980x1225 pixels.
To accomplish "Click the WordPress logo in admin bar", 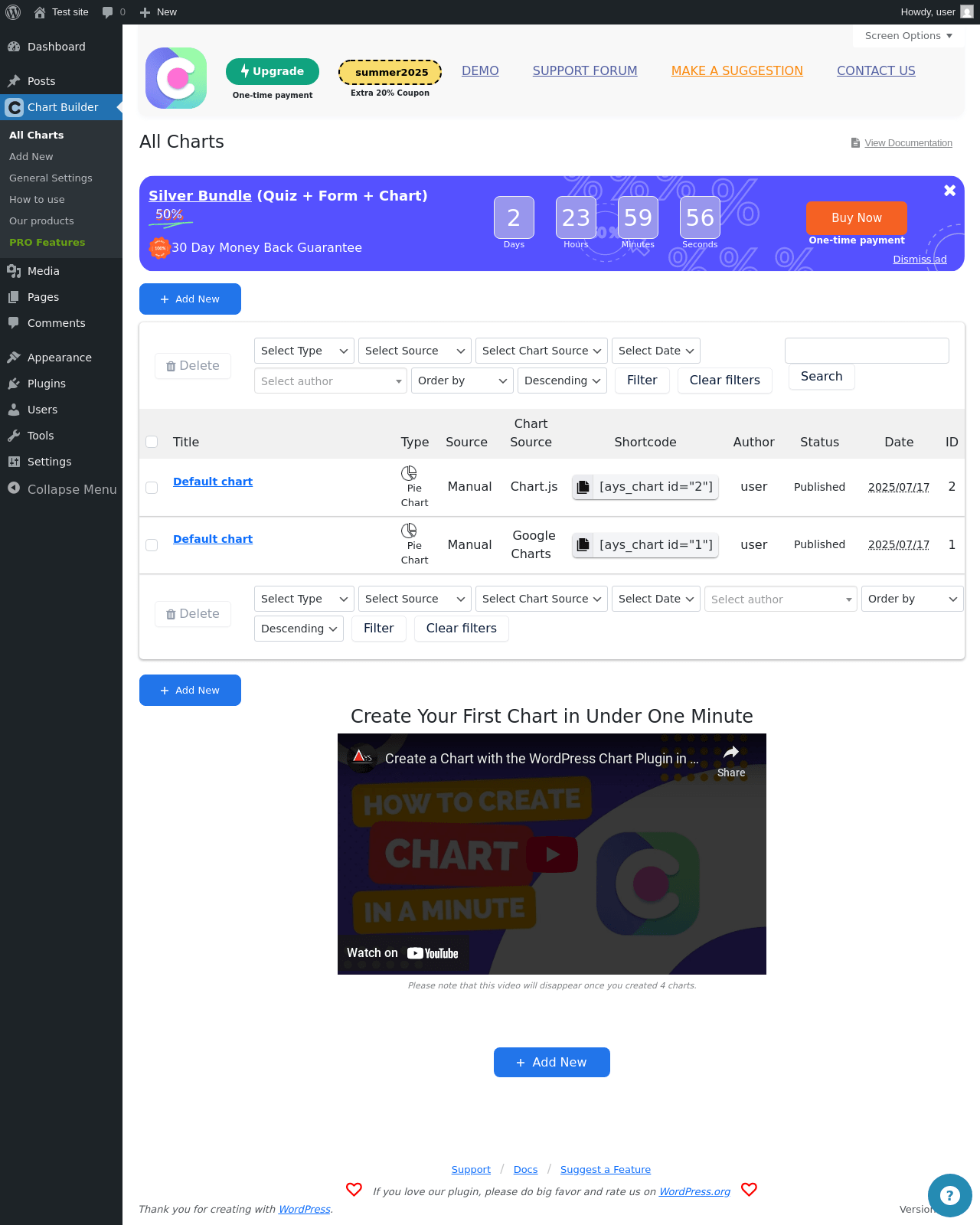I will pos(13,12).
